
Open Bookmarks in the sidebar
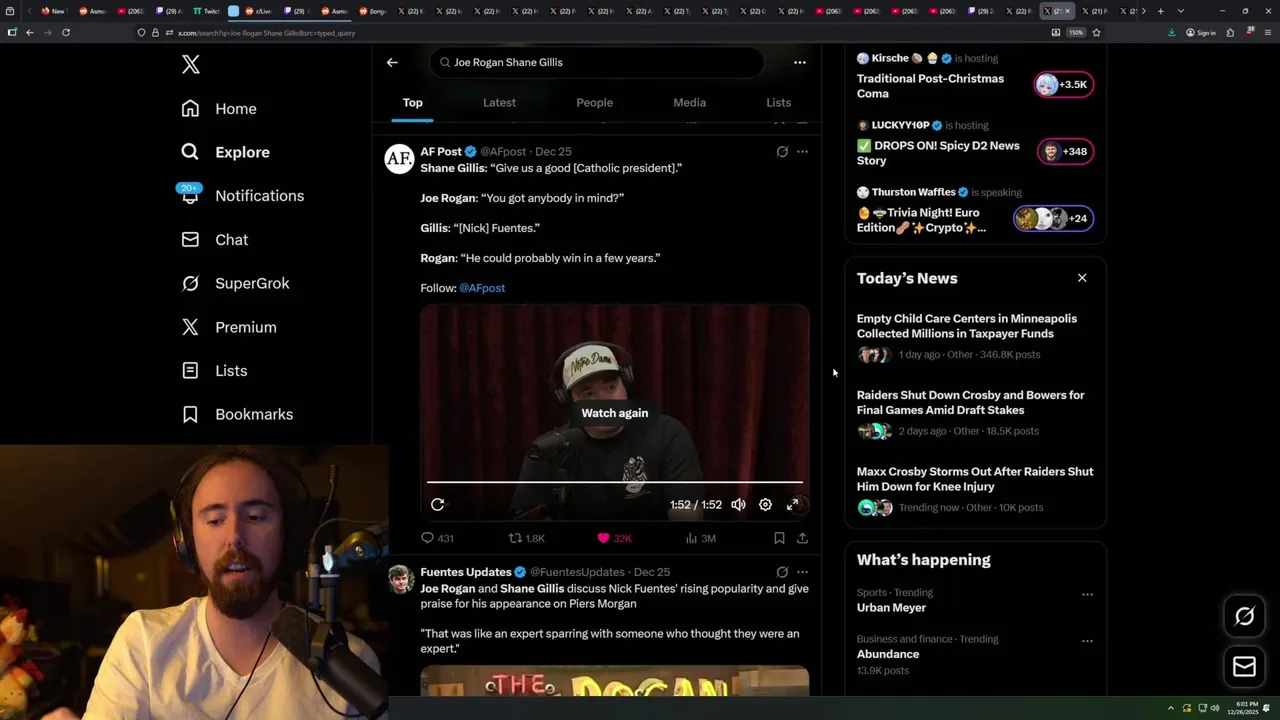(x=237, y=414)
